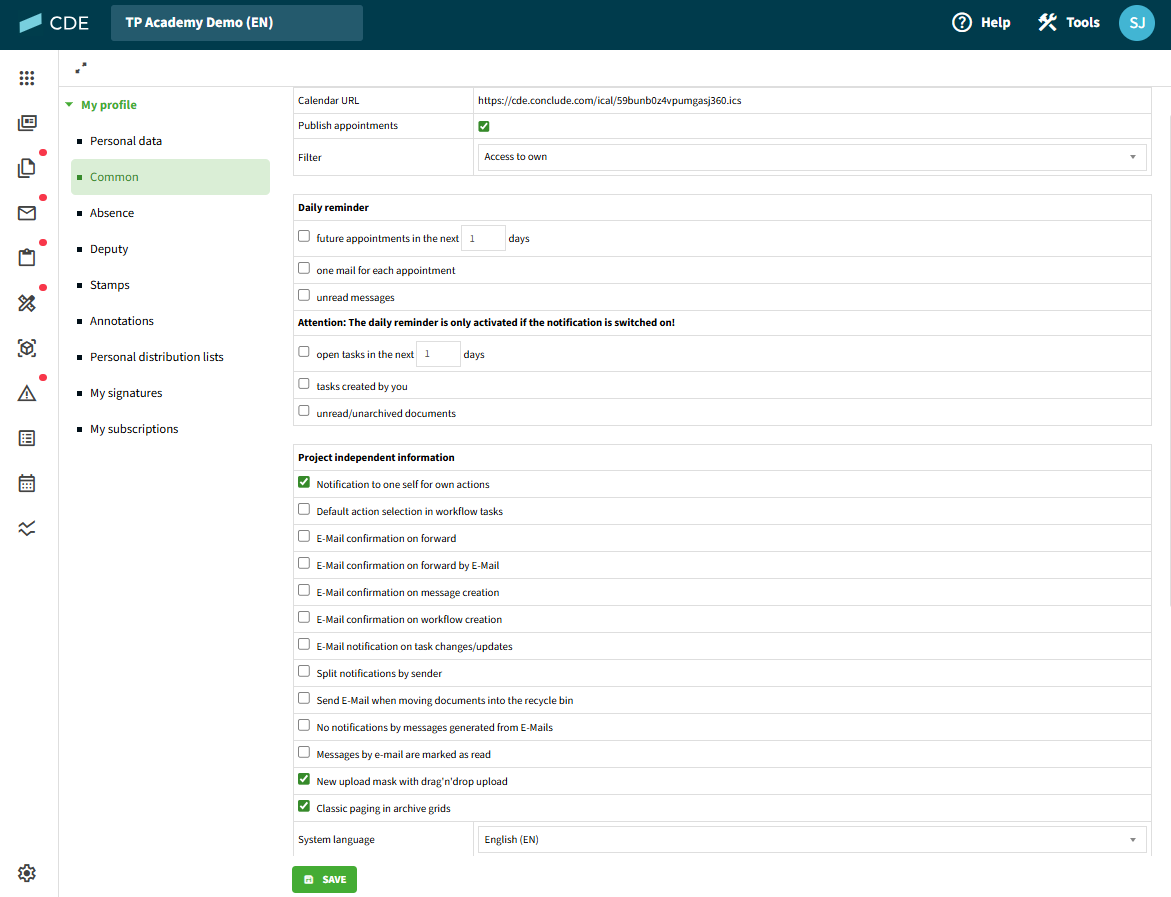The width and height of the screenshot is (1171, 897).
Task: Open the calendar icon in sidebar
Action: pyautogui.click(x=27, y=484)
